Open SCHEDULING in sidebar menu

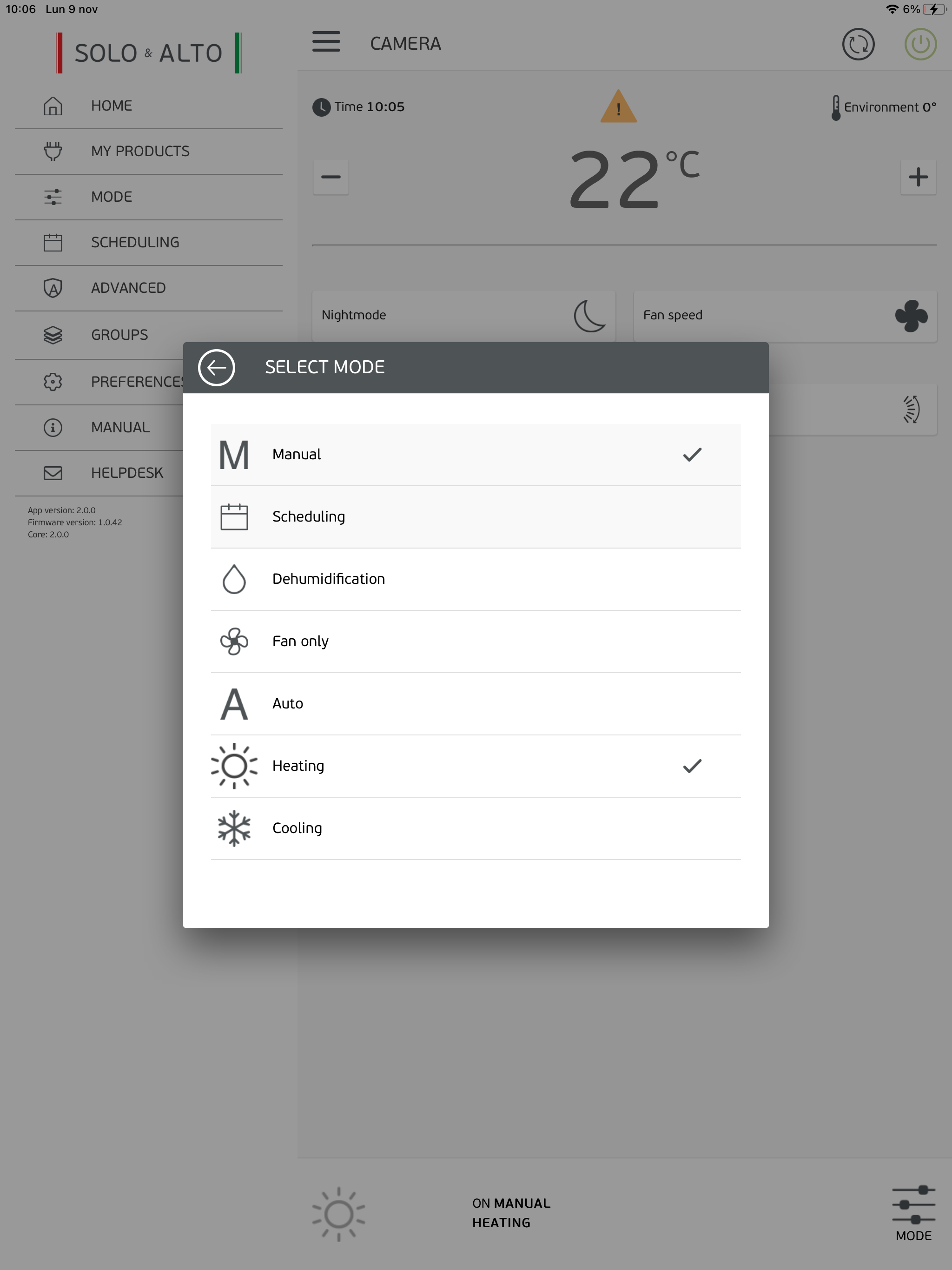148,242
